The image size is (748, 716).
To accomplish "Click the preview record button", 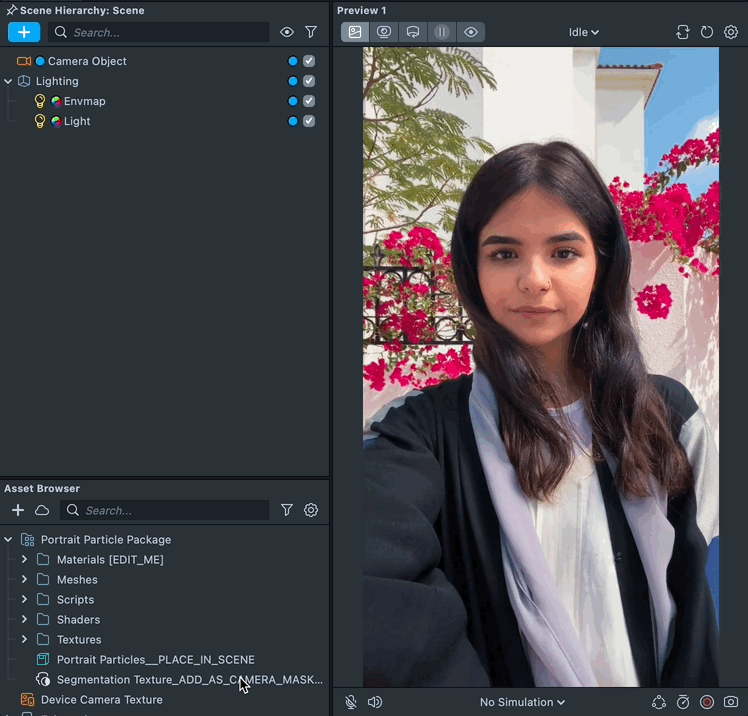I will (707, 702).
